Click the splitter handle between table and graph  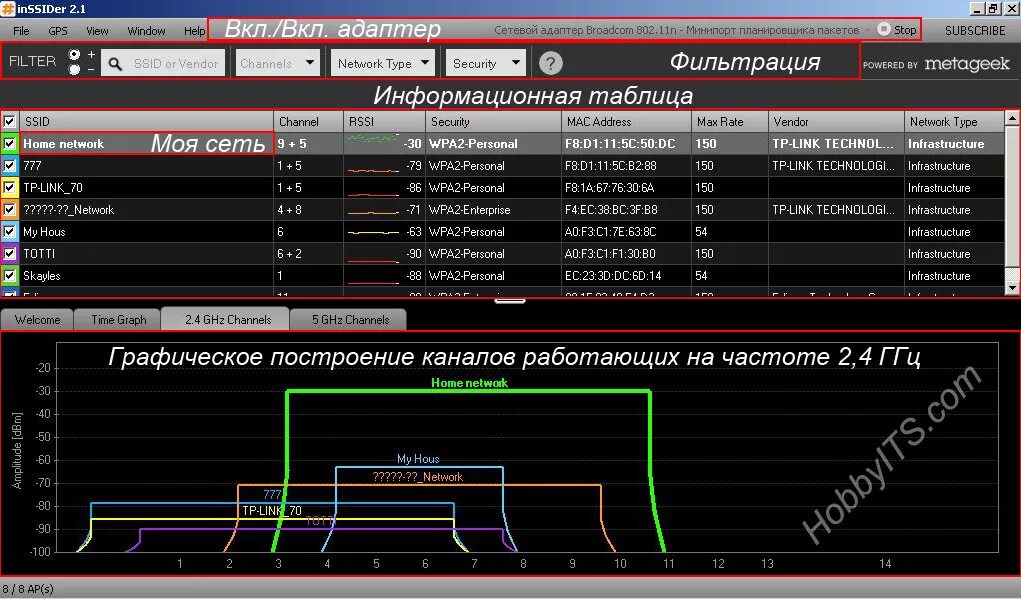click(510, 301)
